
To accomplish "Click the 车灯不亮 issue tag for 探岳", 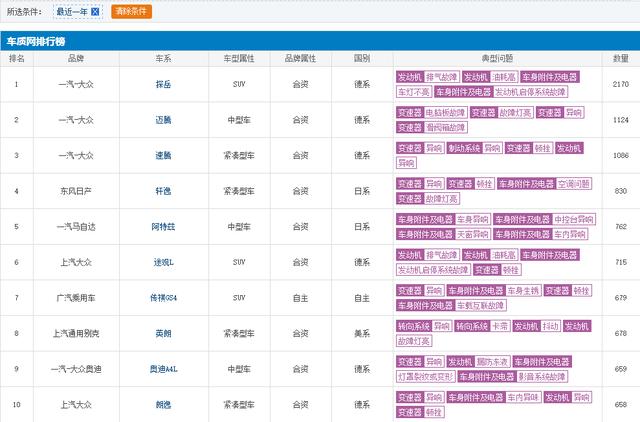I will coord(414,92).
